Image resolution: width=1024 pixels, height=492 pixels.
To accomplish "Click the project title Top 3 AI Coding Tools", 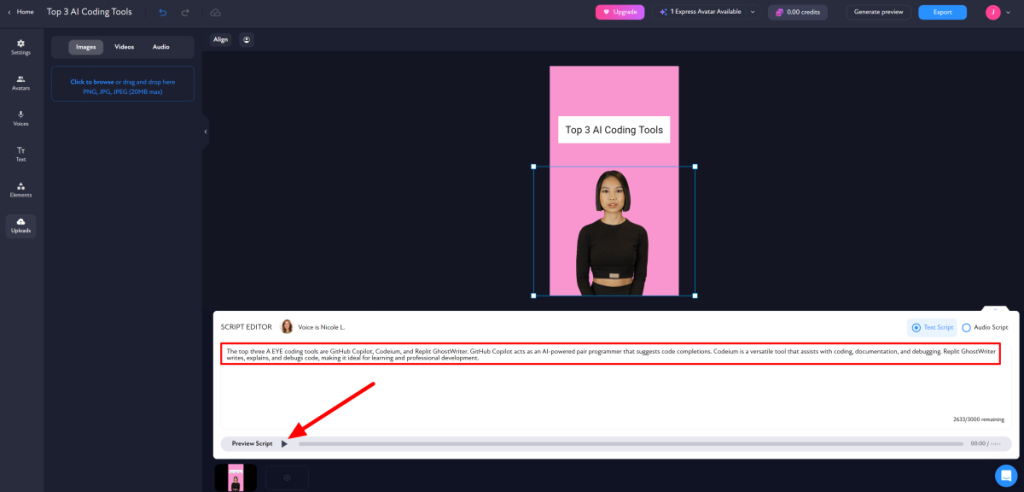I will (89, 12).
